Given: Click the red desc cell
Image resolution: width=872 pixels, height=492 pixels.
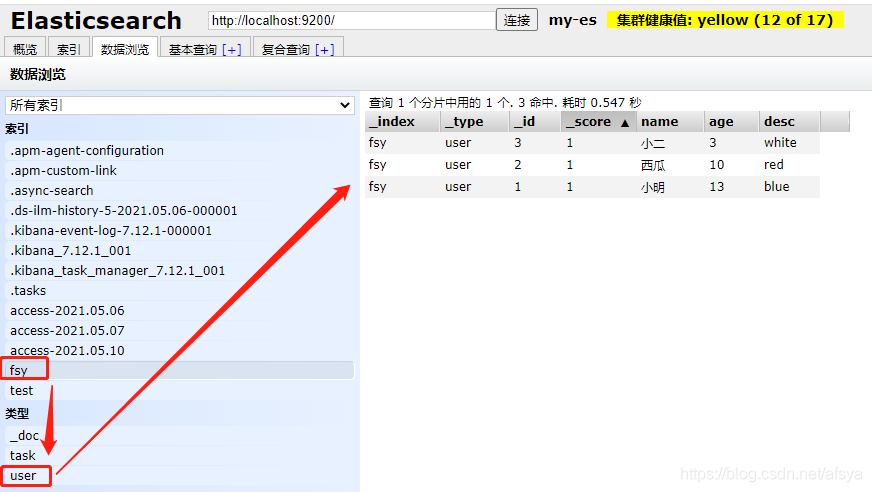Looking at the screenshot, I should coord(774,165).
